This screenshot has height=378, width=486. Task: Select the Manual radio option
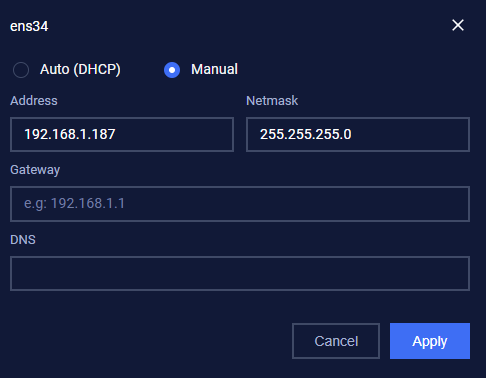pos(172,70)
